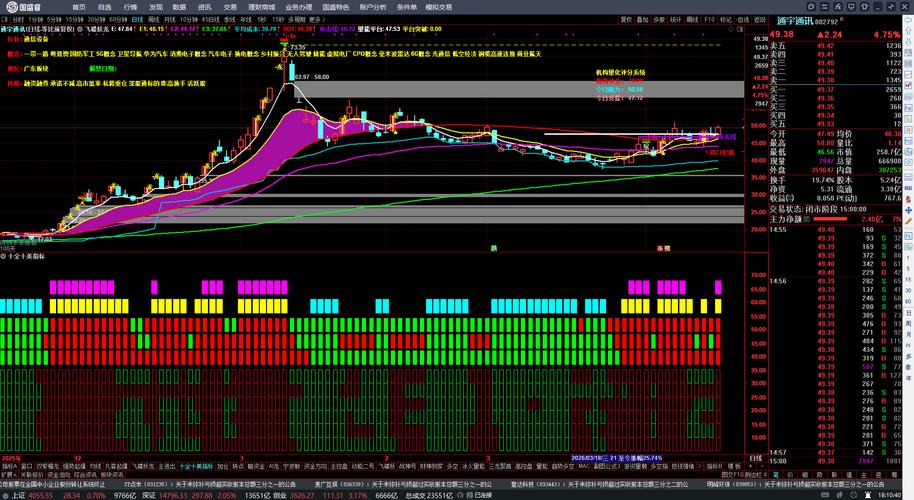The image size is (914, 500).
Task: Select the 三龙聚首 indicator tab
Action: [x=499, y=466]
